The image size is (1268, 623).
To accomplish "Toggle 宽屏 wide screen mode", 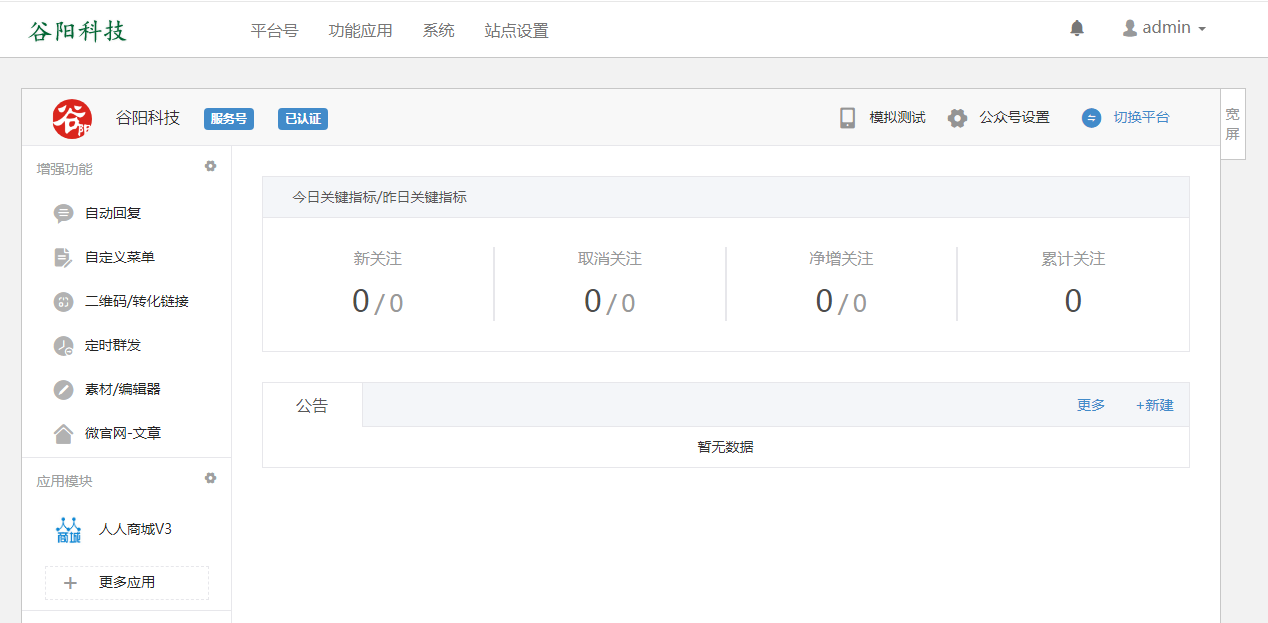I will tap(1233, 124).
